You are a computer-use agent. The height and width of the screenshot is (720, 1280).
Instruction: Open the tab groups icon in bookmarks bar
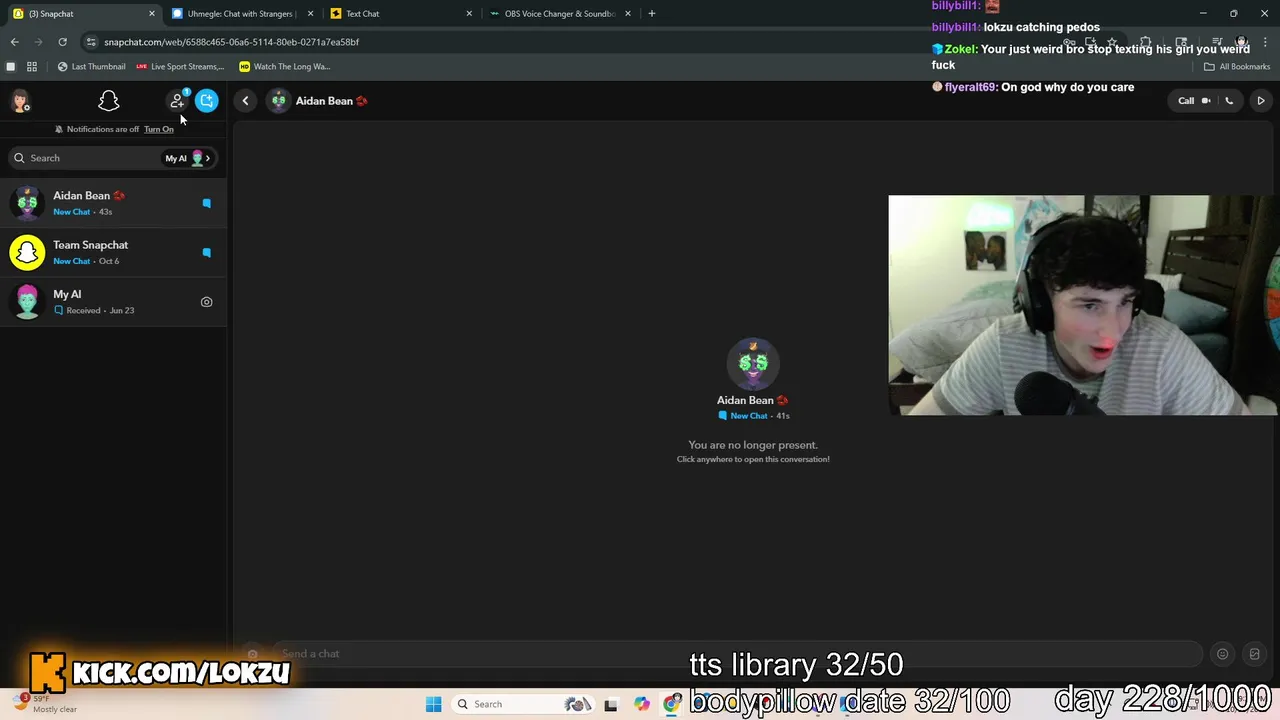point(11,67)
